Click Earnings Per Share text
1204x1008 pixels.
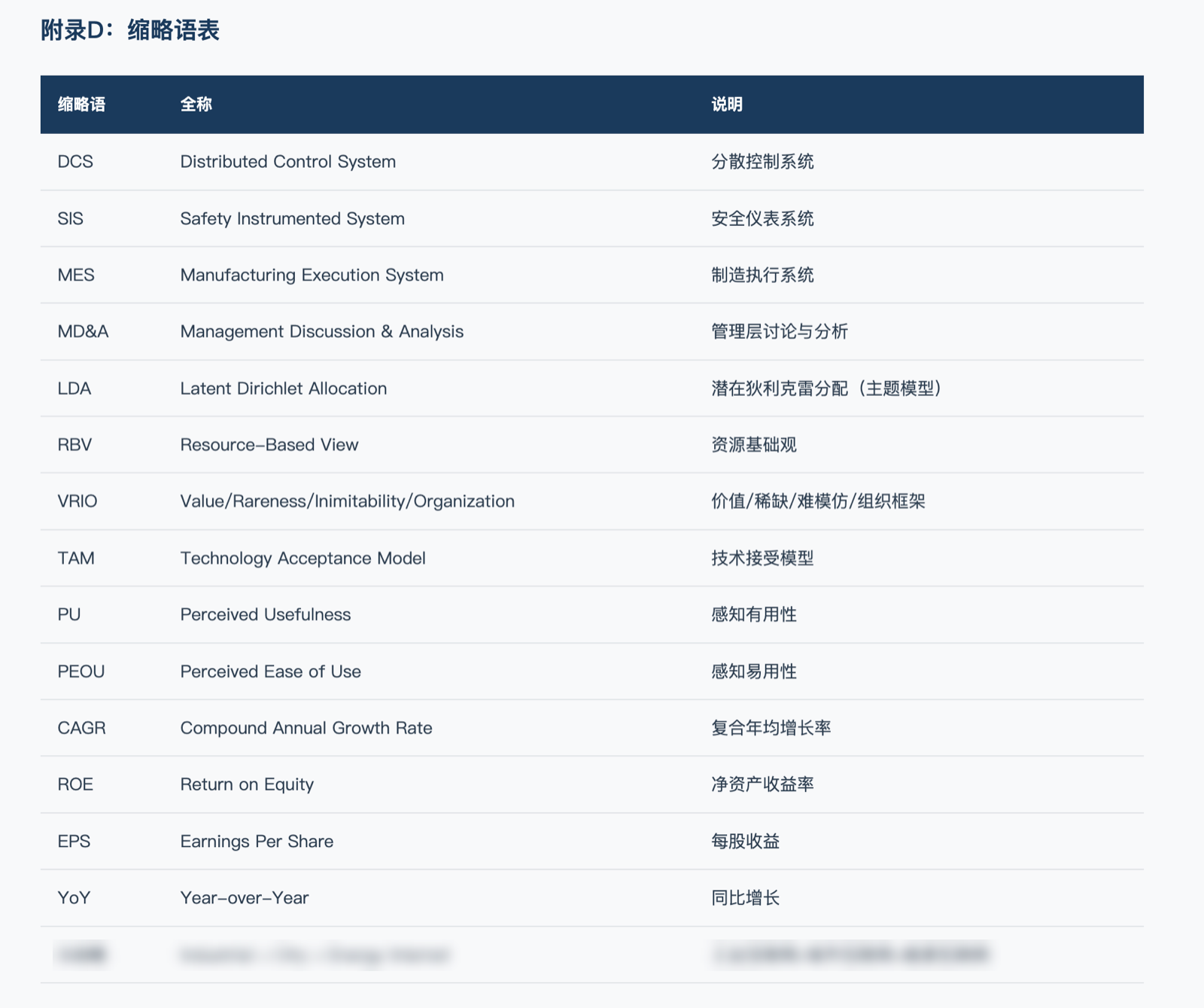[x=257, y=841]
